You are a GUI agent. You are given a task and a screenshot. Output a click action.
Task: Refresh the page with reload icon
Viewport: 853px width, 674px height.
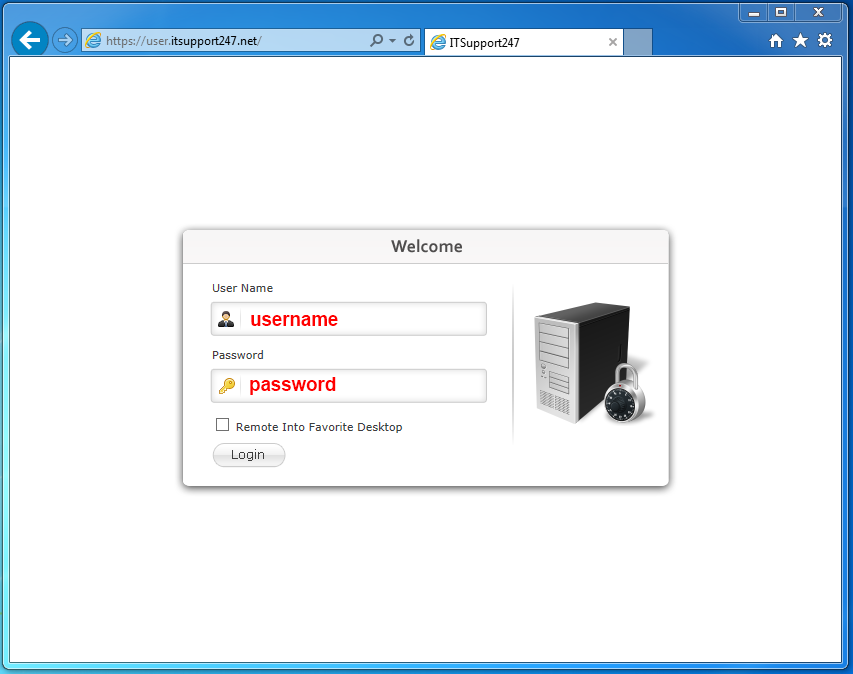click(x=409, y=40)
